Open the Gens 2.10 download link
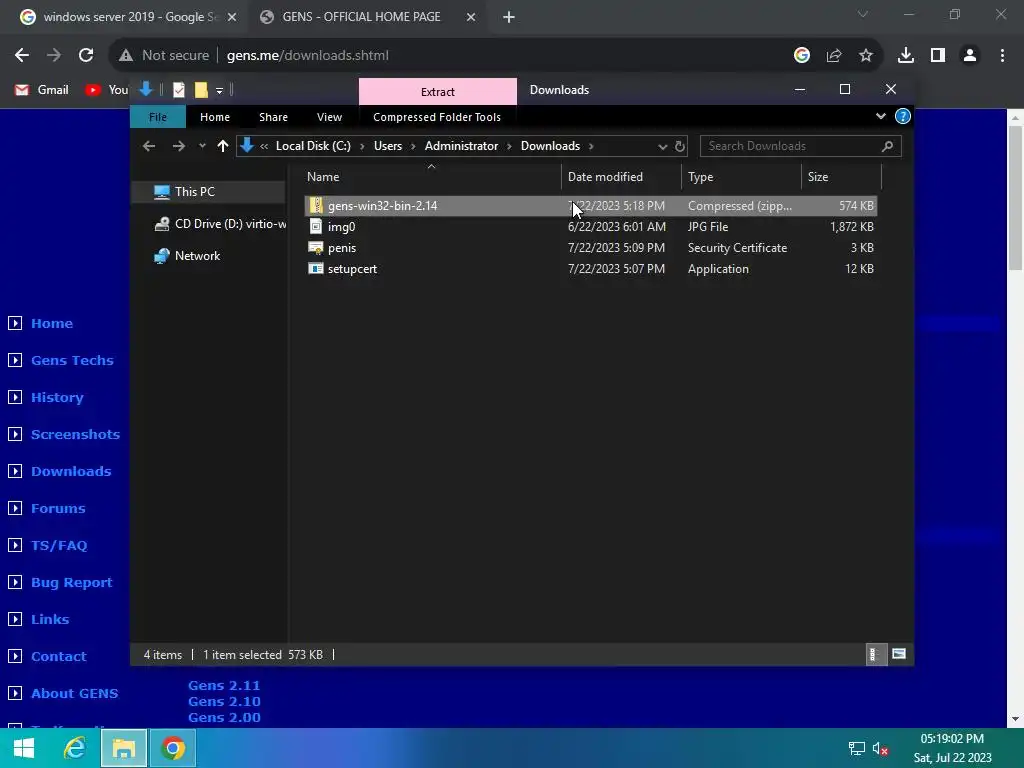The height and width of the screenshot is (768, 1024). pos(224,701)
